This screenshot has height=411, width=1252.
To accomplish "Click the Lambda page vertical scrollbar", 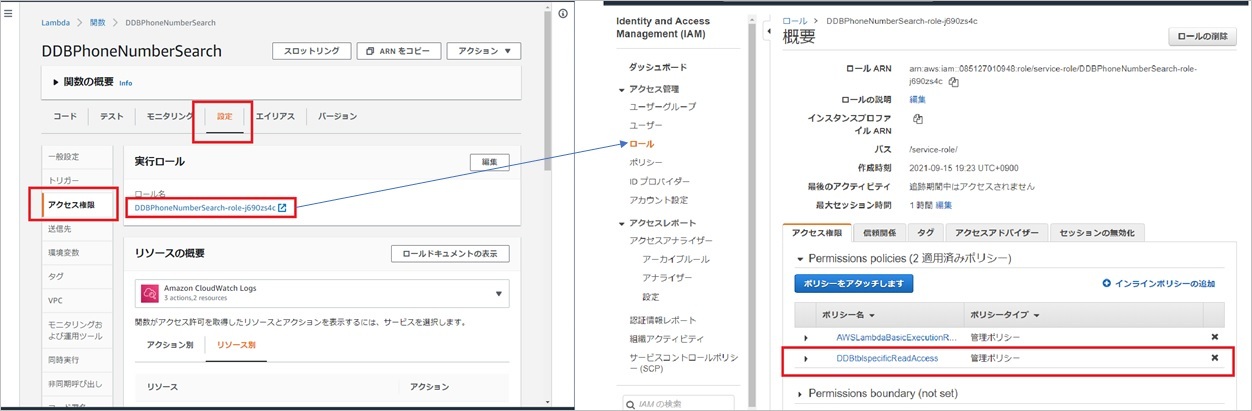I will pyautogui.click(x=546, y=90).
